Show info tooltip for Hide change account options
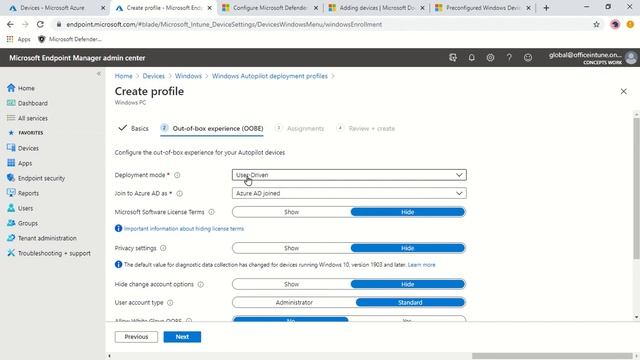This screenshot has width=640, height=360. [201, 284]
